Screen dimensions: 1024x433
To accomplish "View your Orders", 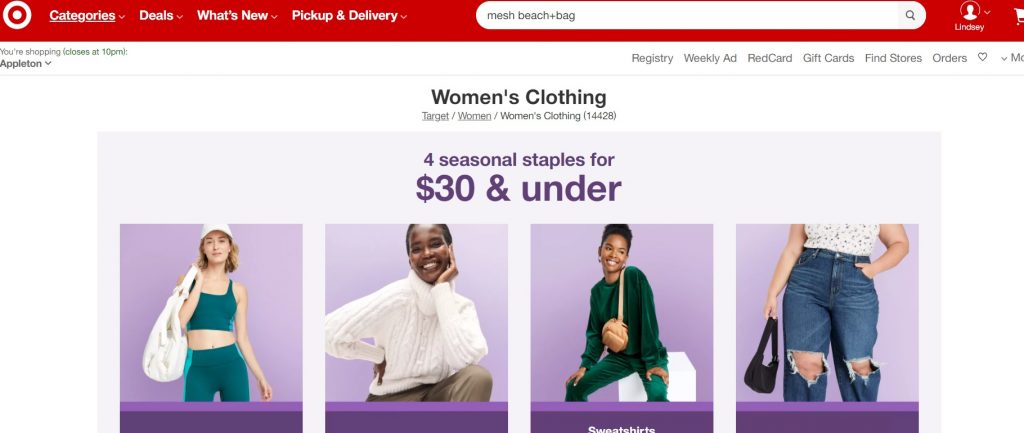I will coord(949,58).
